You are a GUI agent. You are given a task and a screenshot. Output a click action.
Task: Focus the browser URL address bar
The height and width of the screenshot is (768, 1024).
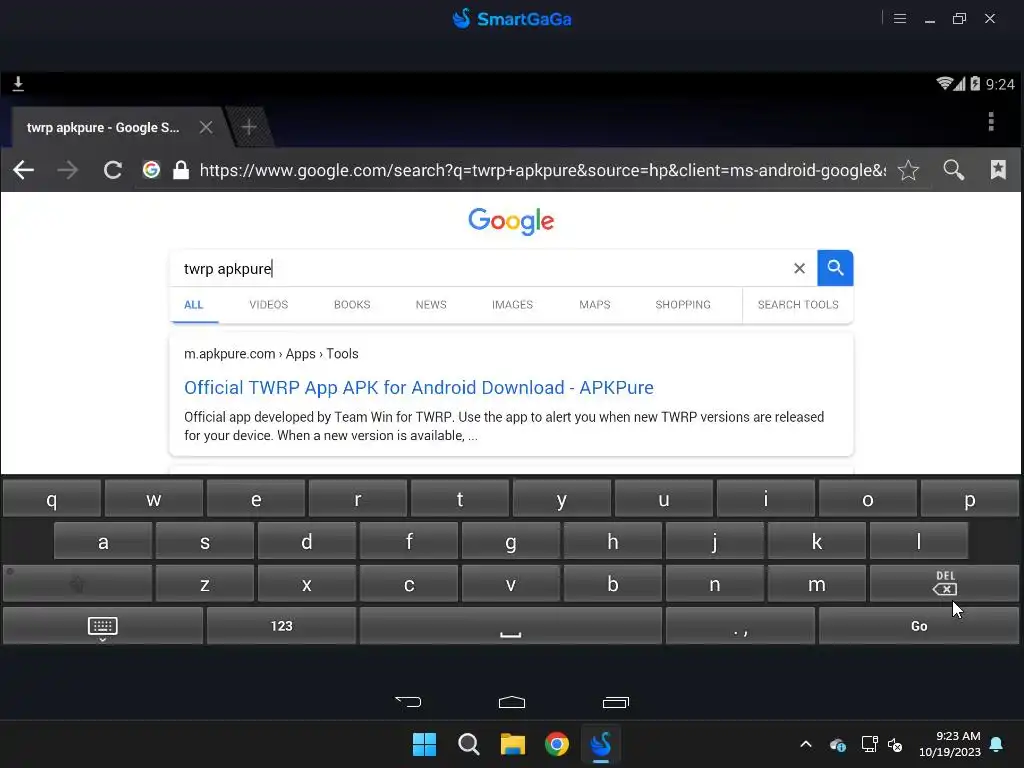(x=542, y=170)
